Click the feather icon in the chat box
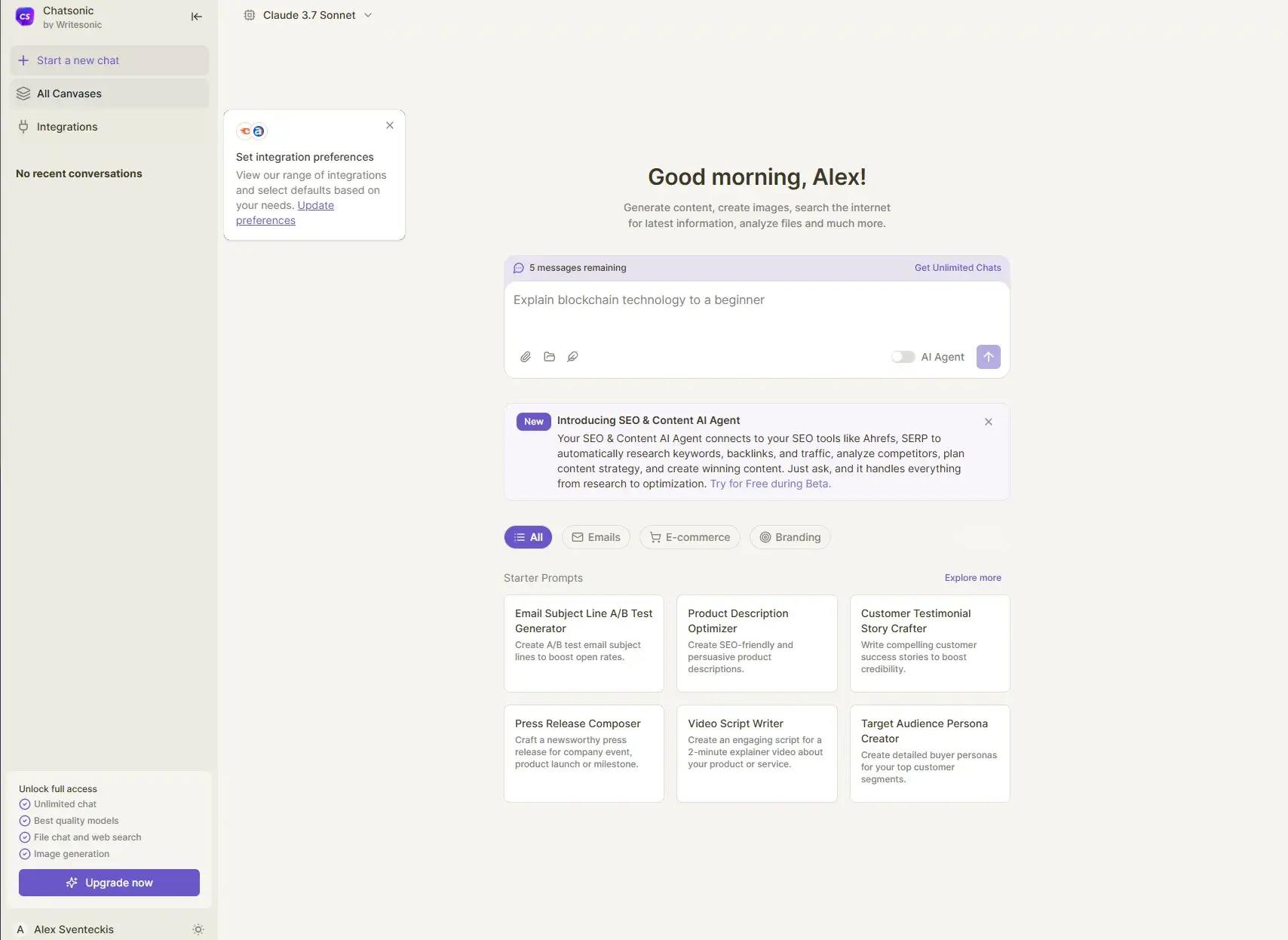Screen dimensions: 1288x940 pos(572,357)
